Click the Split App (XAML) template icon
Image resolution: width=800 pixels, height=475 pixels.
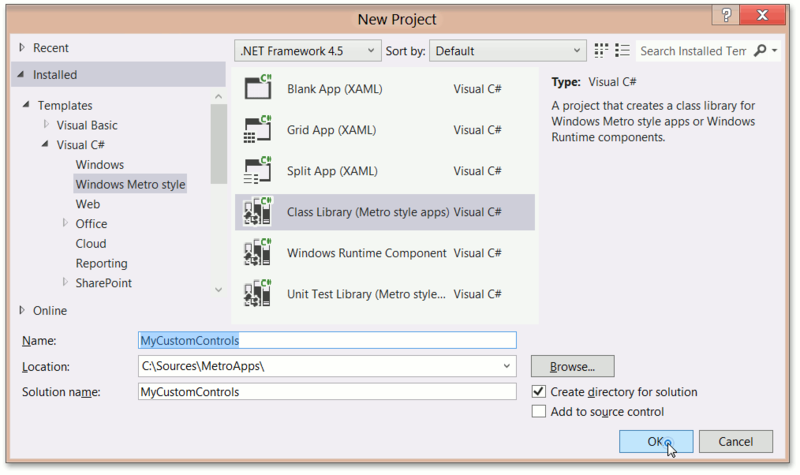tap(258, 170)
